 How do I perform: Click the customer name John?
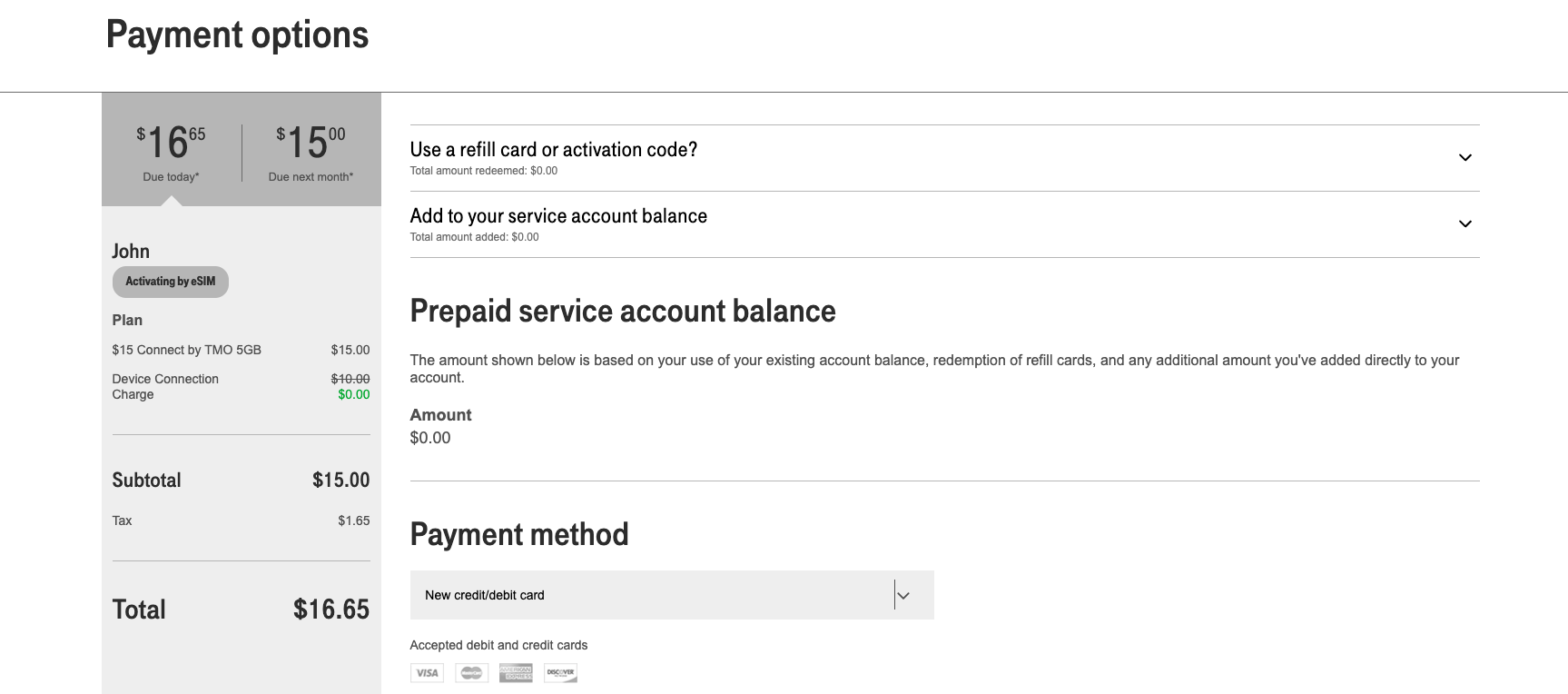click(131, 252)
